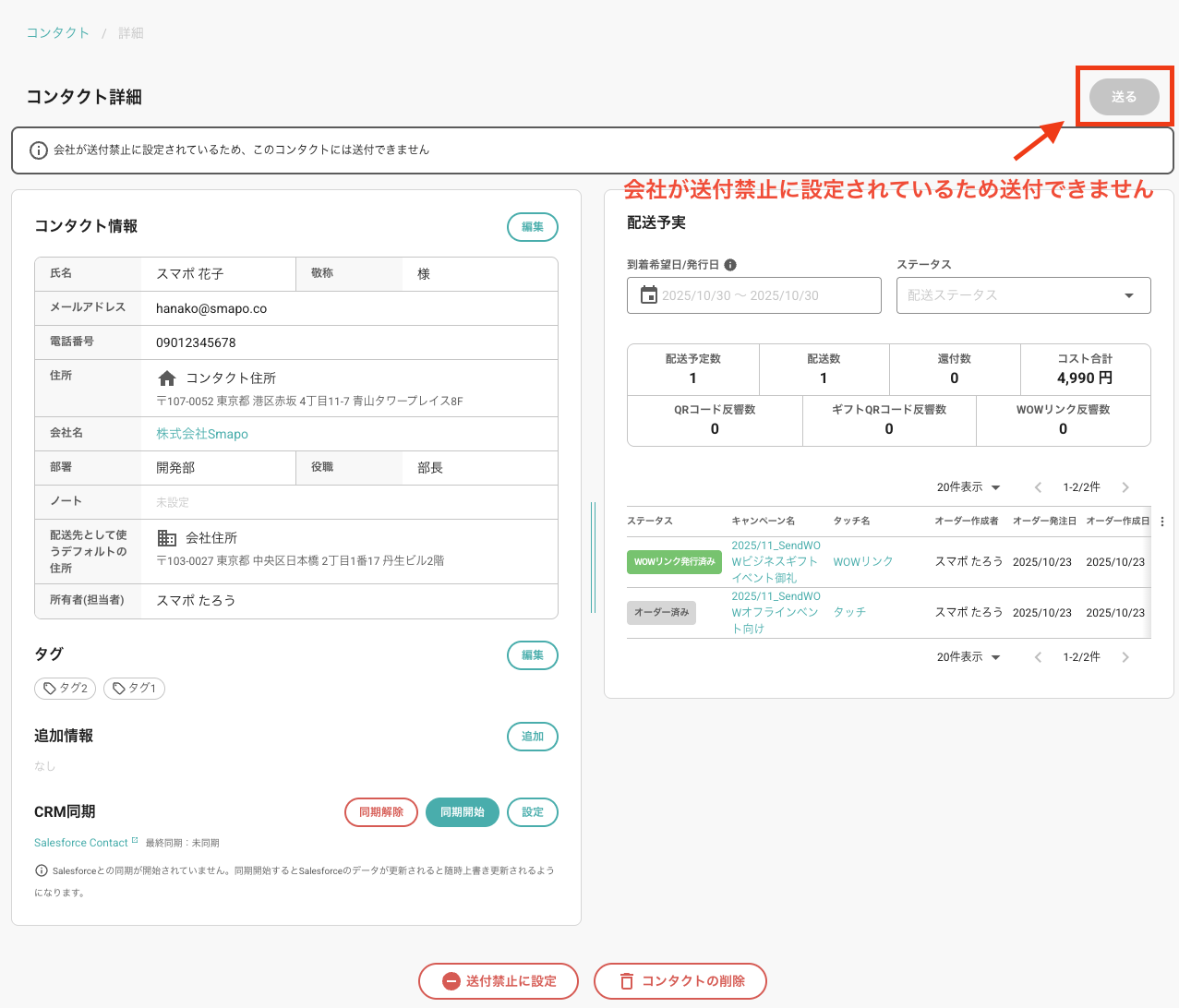Screen dimensions: 1179x1008
Task: Click the building icon for 会社住所
Action: coord(167,538)
